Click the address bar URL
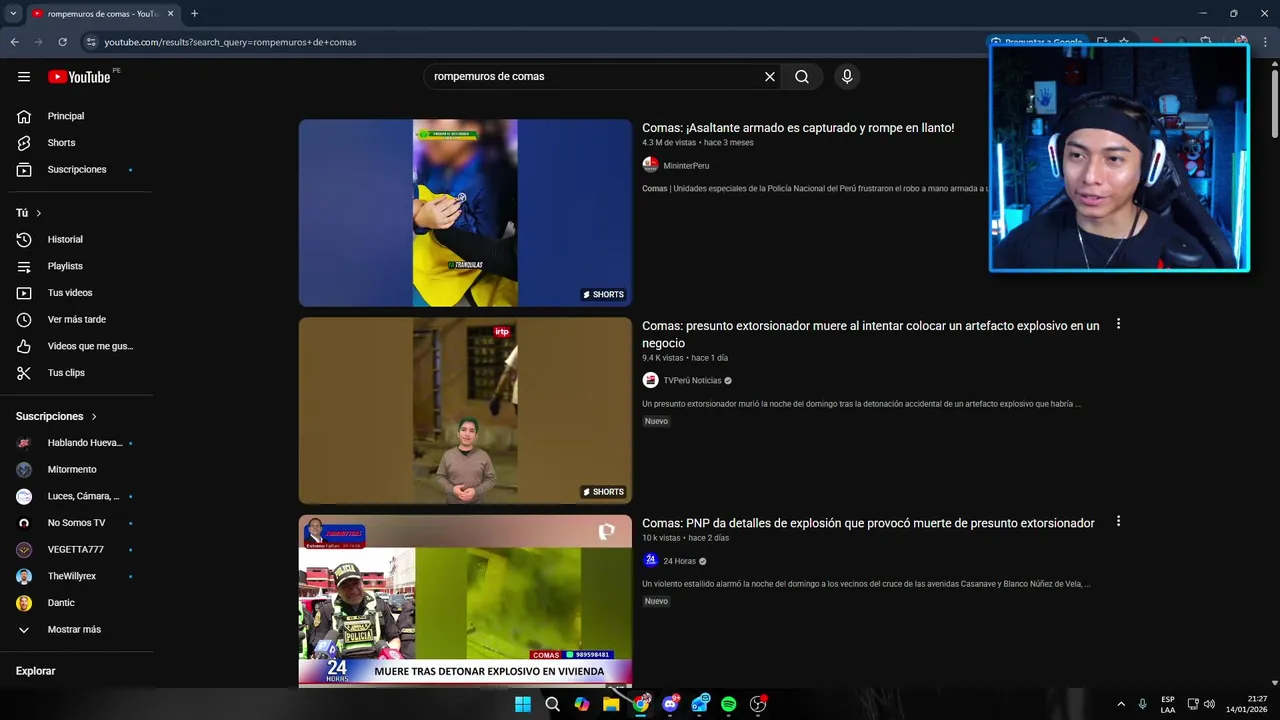Image resolution: width=1280 pixels, height=720 pixels. coord(230,42)
